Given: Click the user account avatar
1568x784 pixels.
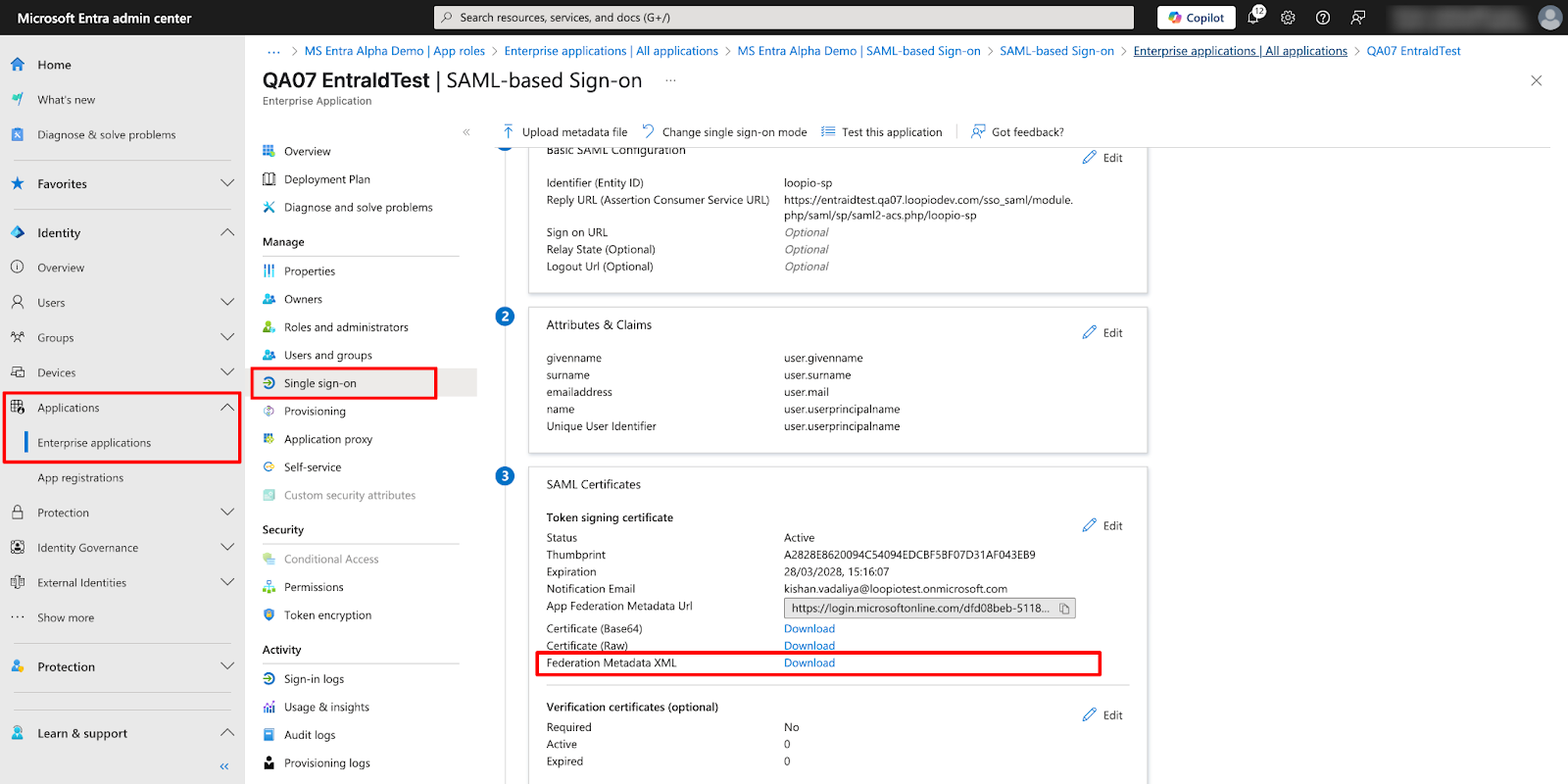Looking at the screenshot, I should coord(1549,18).
